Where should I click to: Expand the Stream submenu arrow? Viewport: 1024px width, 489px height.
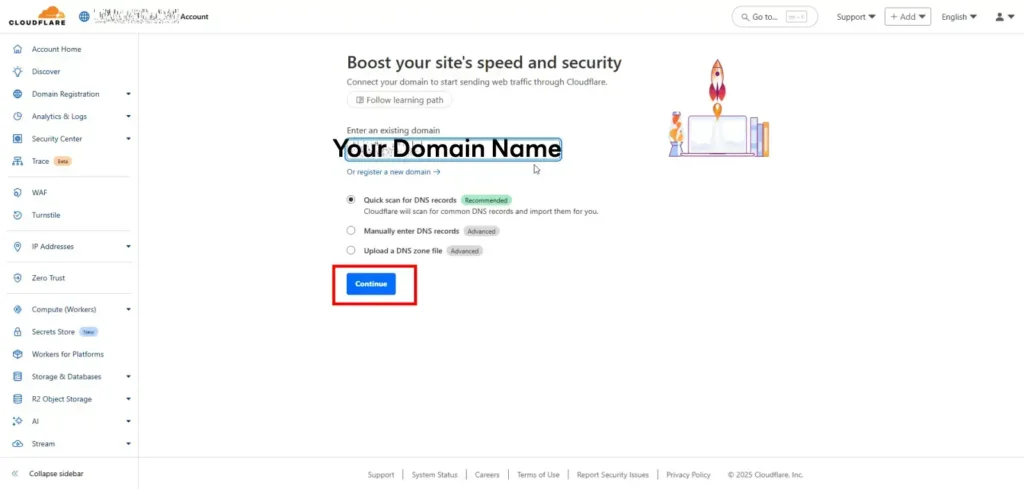tap(129, 444)
